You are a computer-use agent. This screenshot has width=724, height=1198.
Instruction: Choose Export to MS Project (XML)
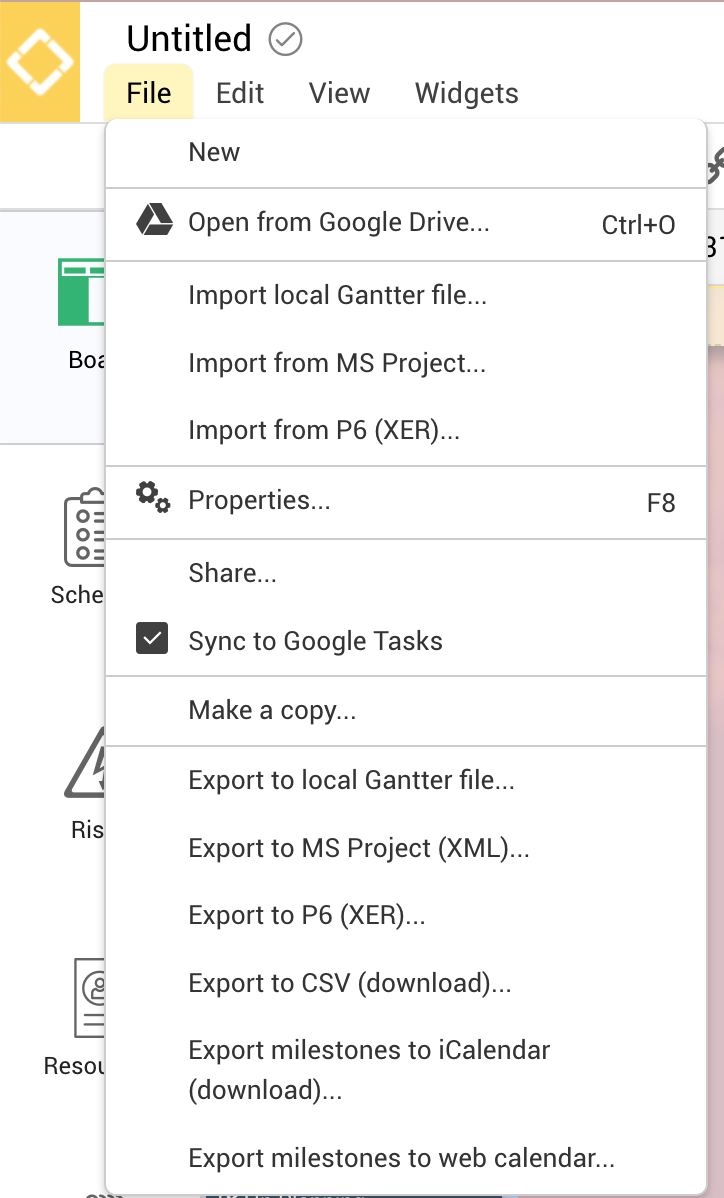coord(406,849)
